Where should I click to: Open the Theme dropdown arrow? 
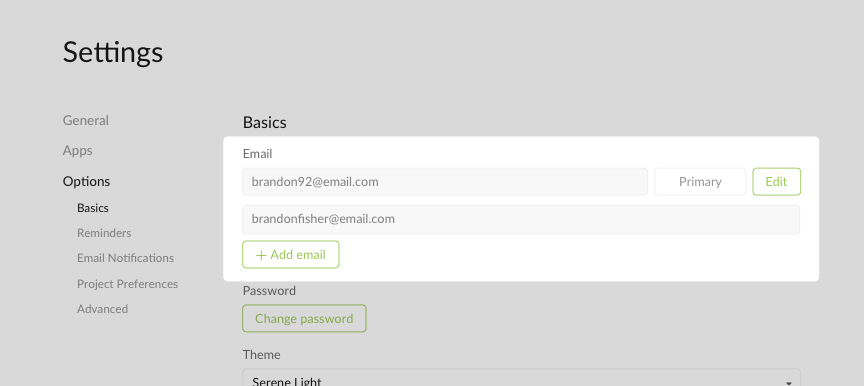(x=789, y=382)
